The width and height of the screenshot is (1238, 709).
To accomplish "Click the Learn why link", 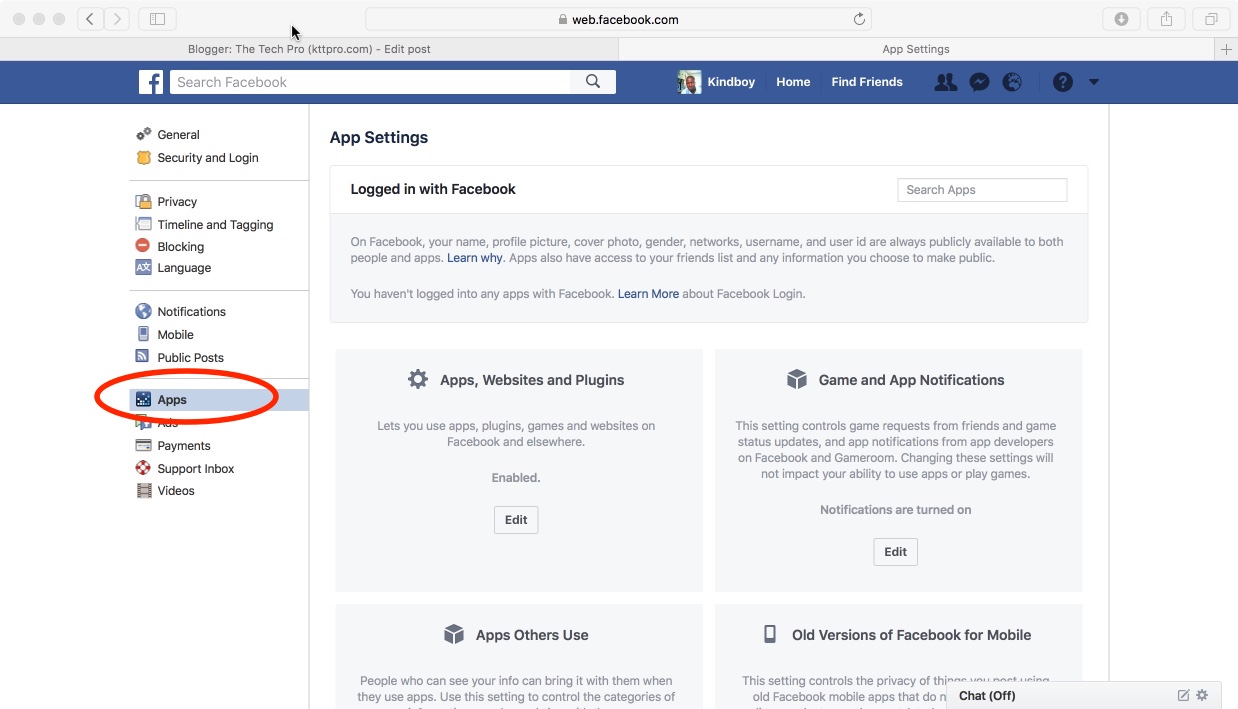I will click(x=474, y=258).
